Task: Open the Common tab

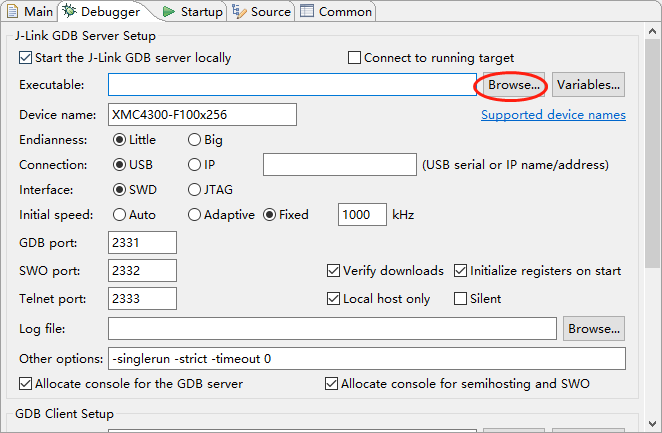Action: (x=336, y=11)
